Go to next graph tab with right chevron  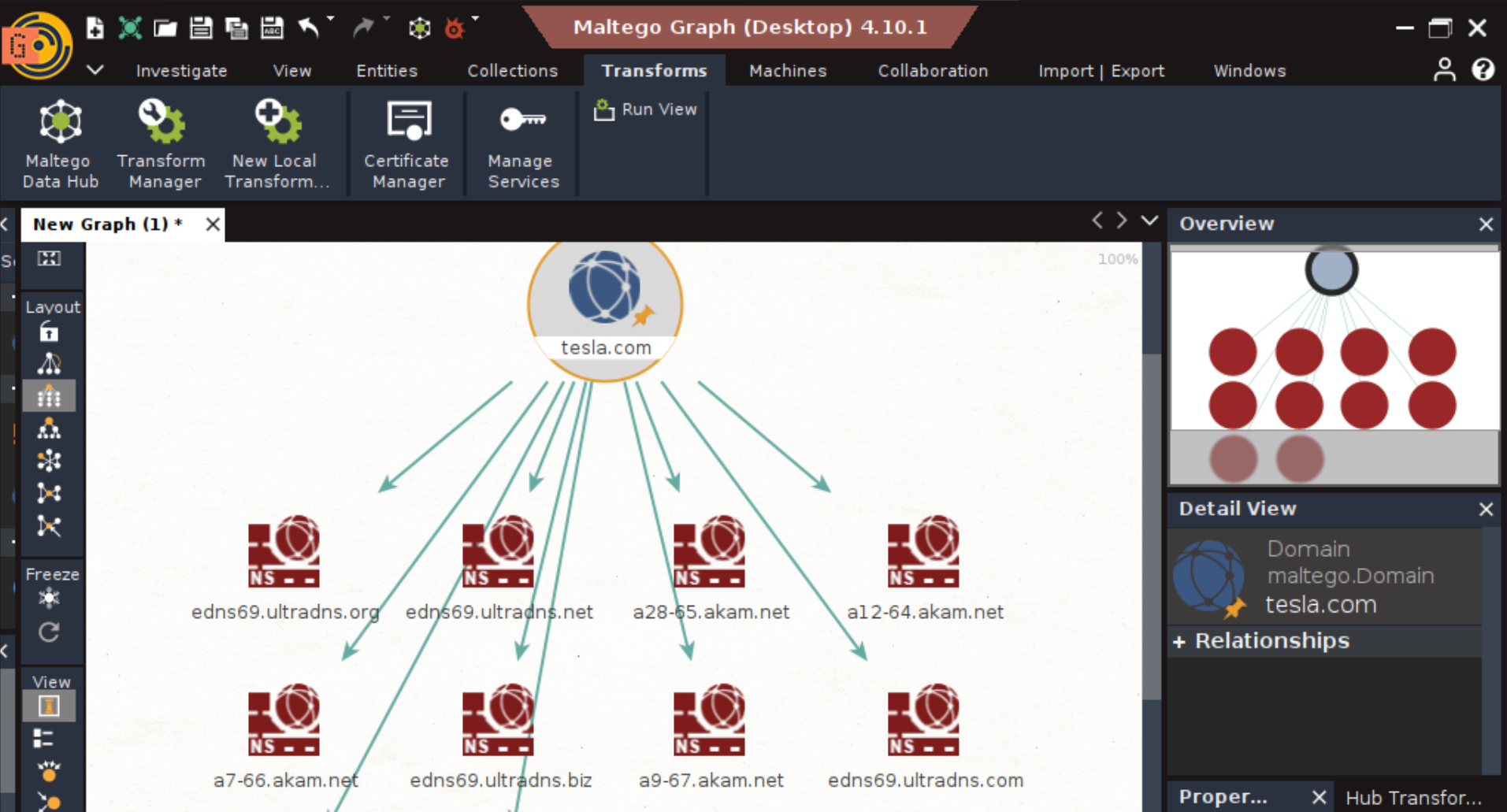coord(1122,221)
